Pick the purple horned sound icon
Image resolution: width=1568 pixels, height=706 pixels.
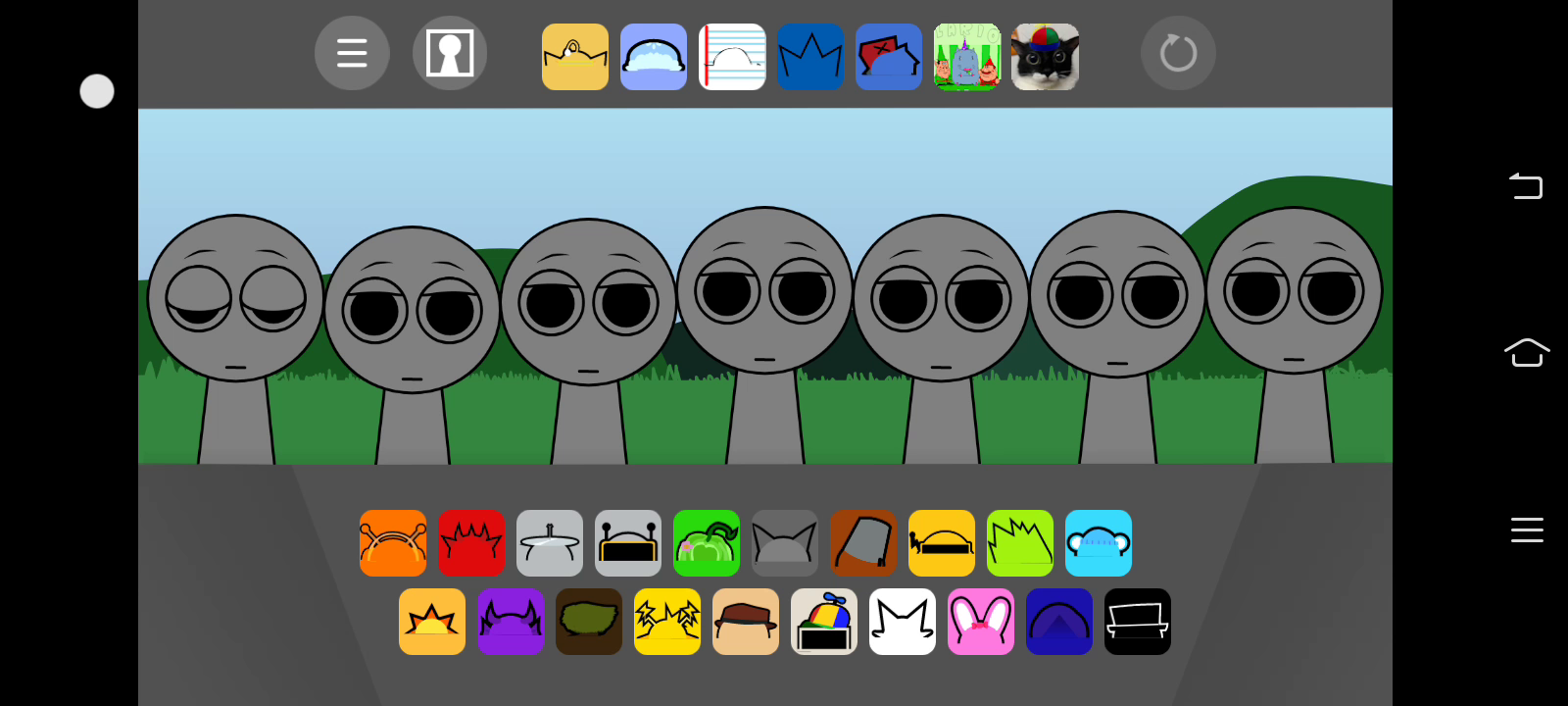pos(511,622)
